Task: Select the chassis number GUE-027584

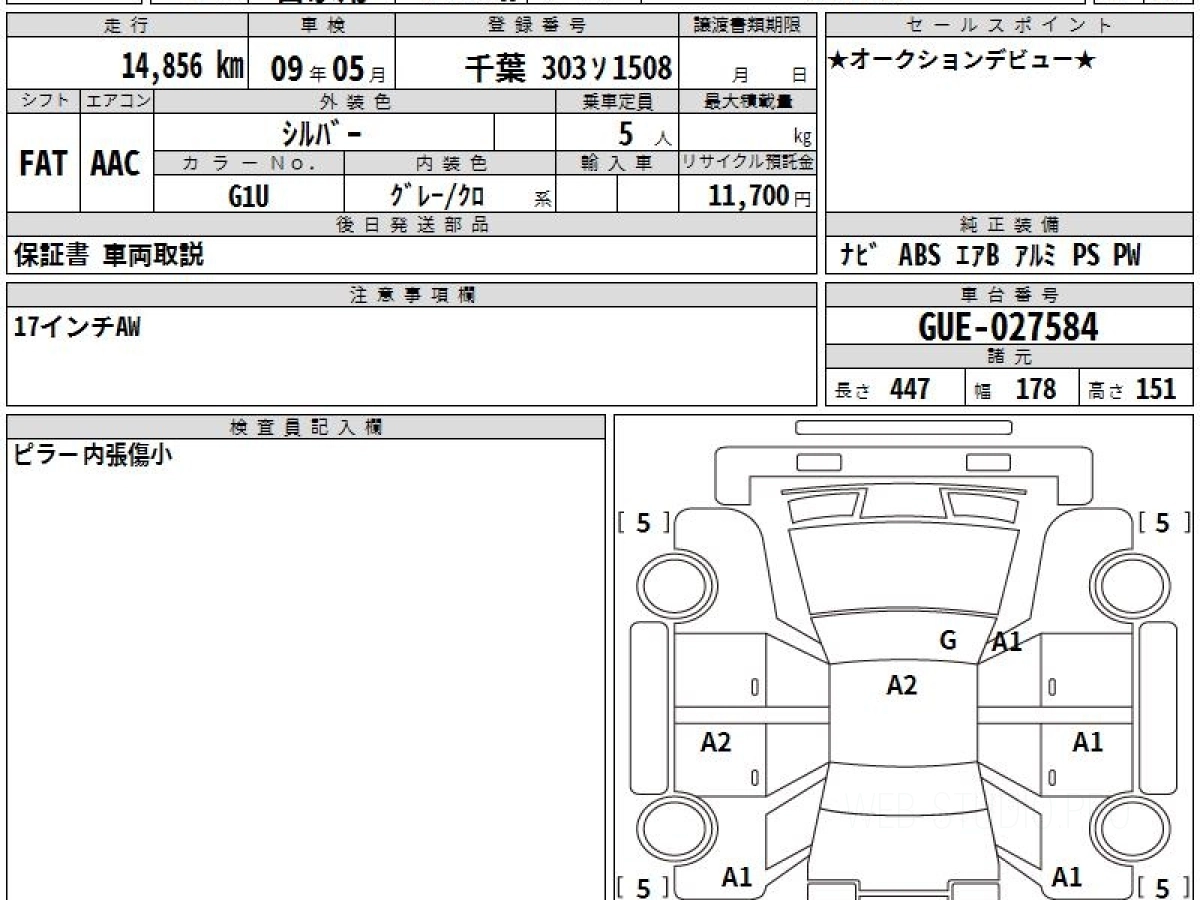Action: point(1008,326)
